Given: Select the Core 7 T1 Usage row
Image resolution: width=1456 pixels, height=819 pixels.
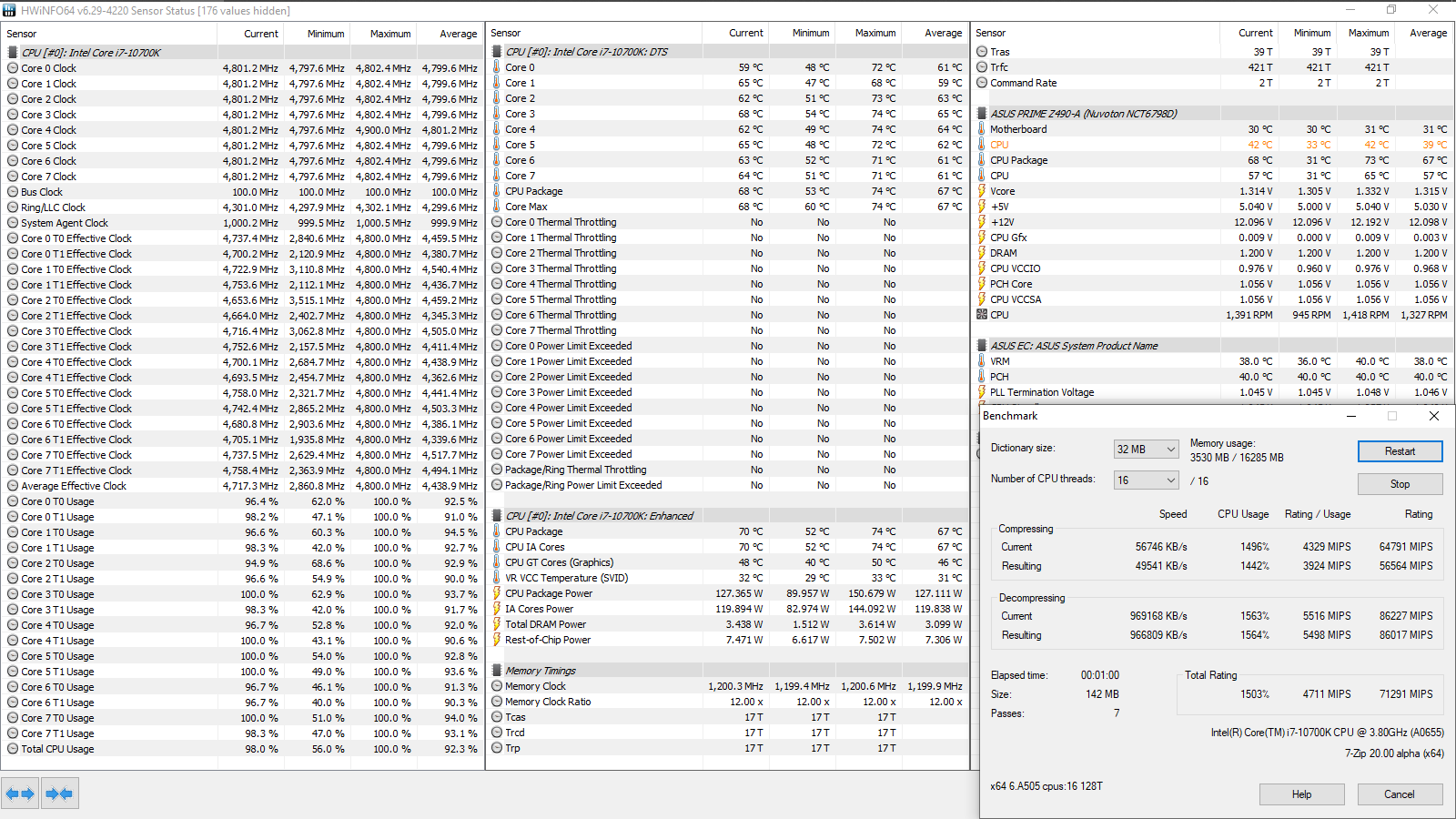Looking at the screenshot, I should (x=243, y=733).
